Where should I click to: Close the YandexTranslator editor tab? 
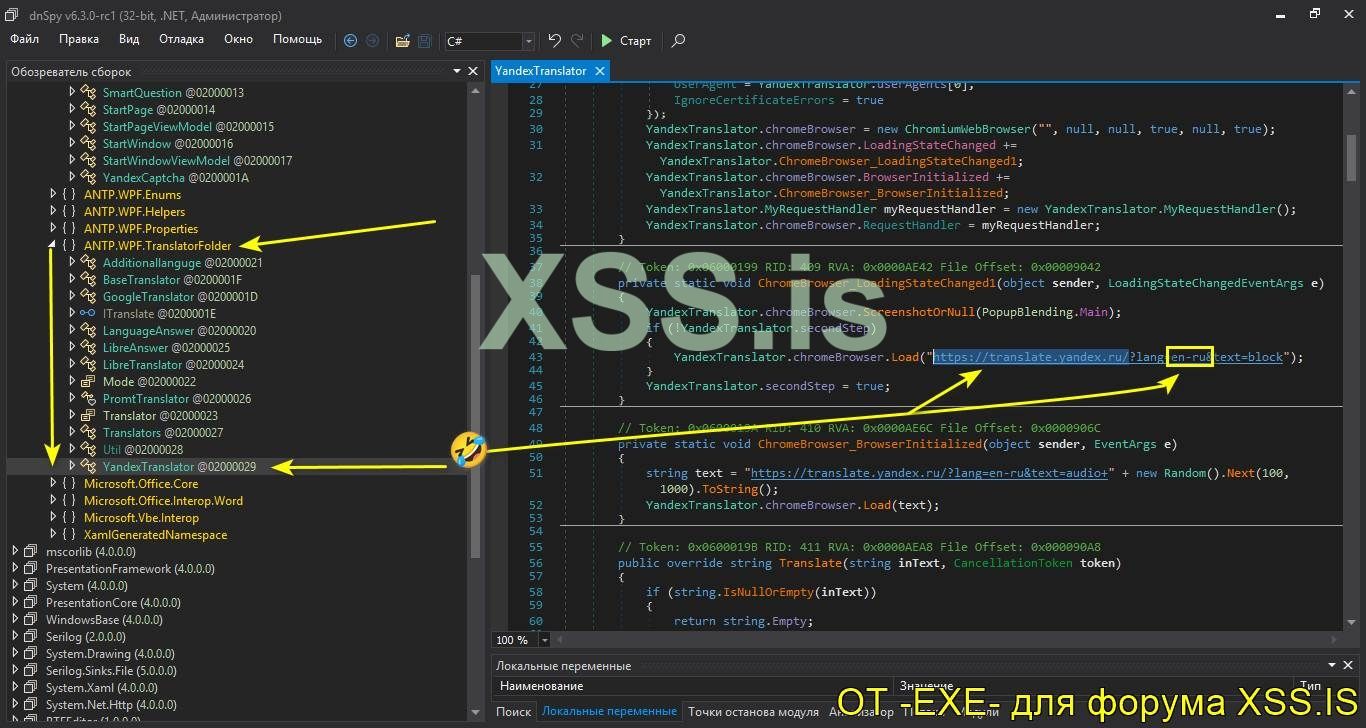click(x=600, y=71)
